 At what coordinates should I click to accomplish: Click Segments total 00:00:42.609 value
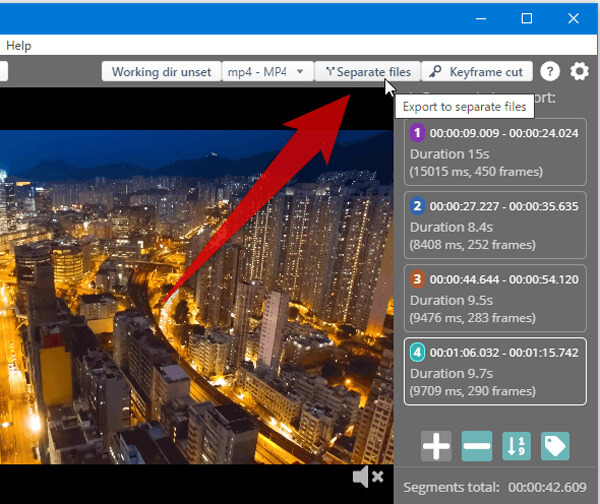547,487
